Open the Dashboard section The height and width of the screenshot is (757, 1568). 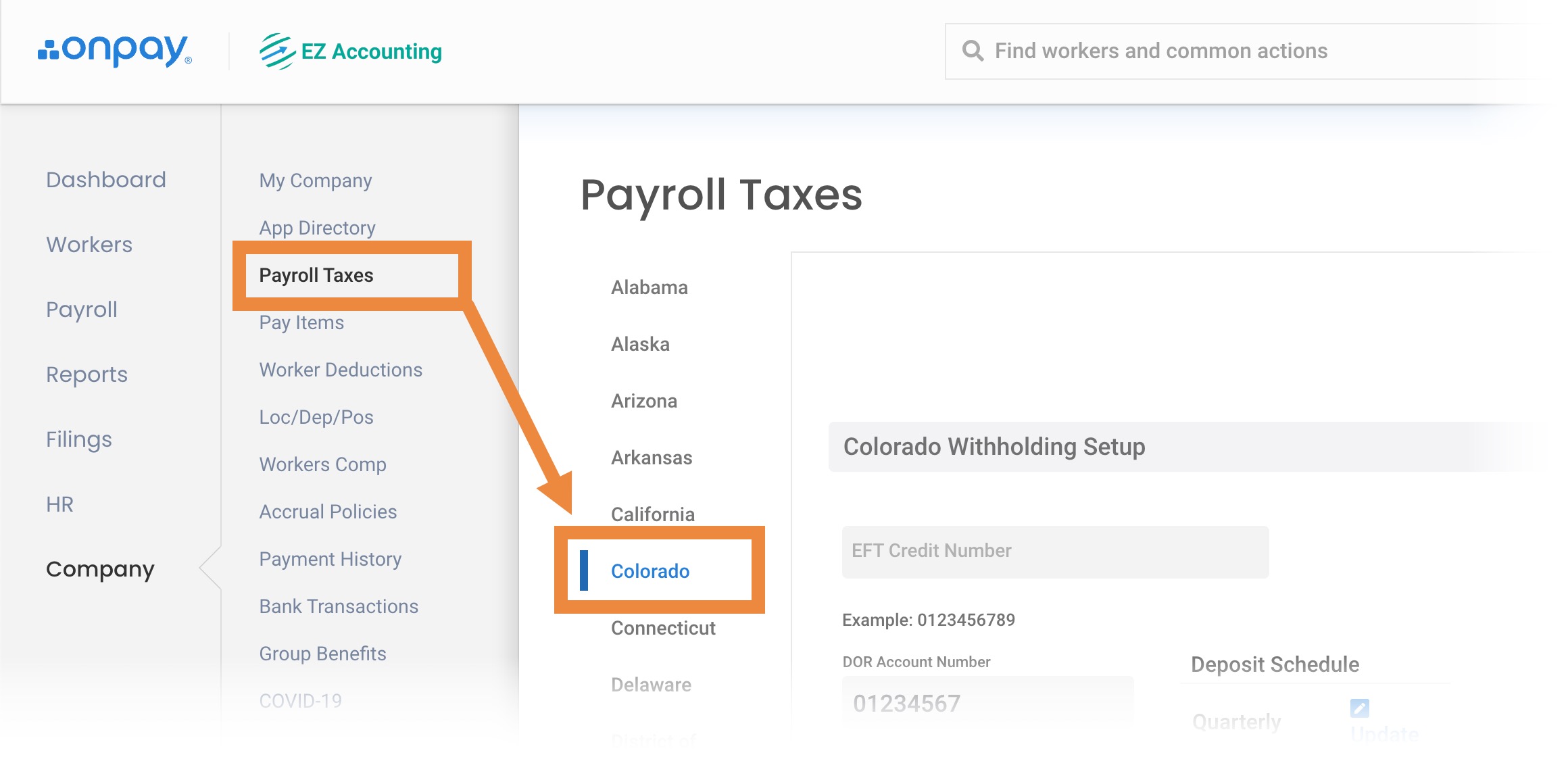(105, 180)
